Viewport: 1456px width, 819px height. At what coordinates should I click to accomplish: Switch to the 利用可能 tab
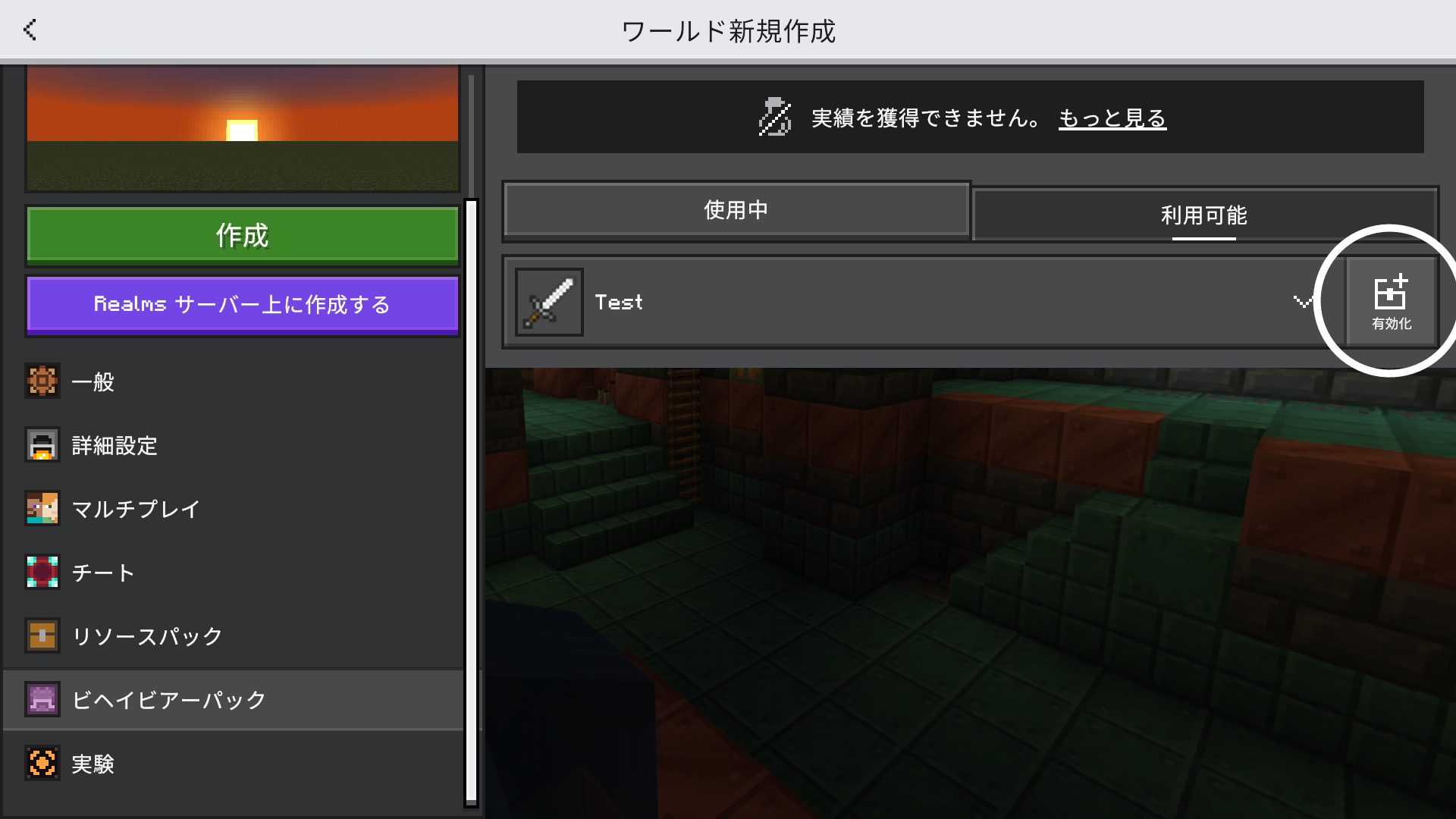[1203, 215]
